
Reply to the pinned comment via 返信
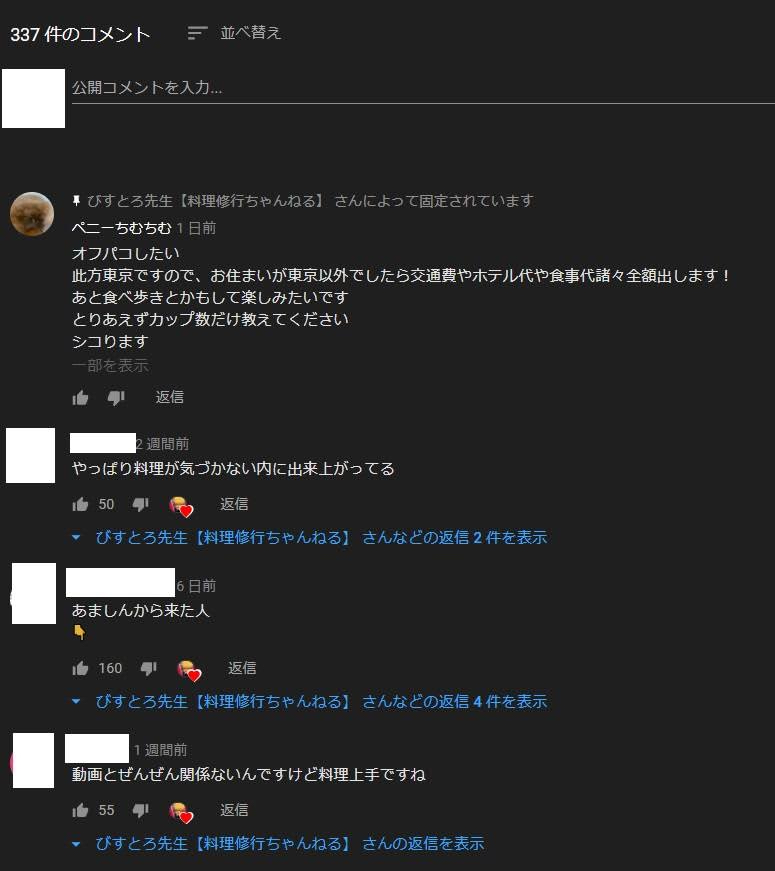click(169, 397)
